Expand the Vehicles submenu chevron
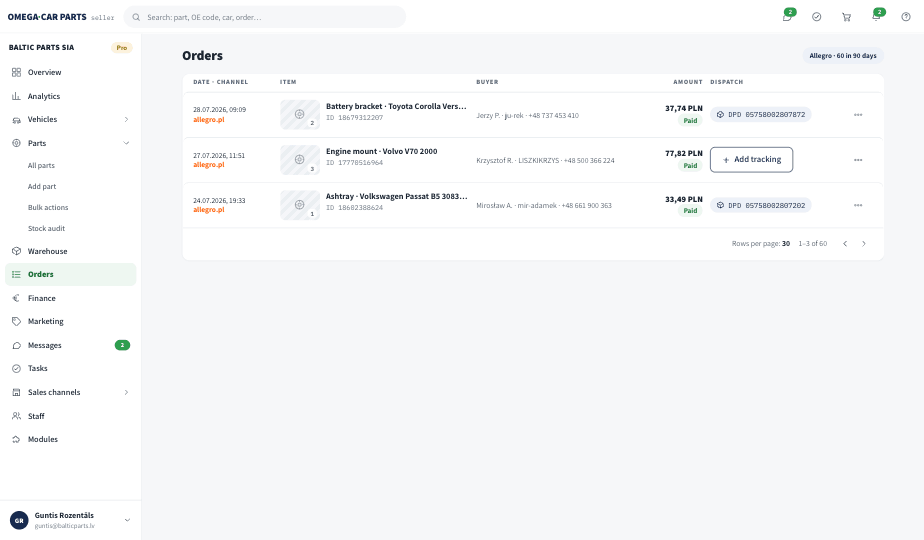The width and height of the screenshot is (924, 540). coord(126,120)
